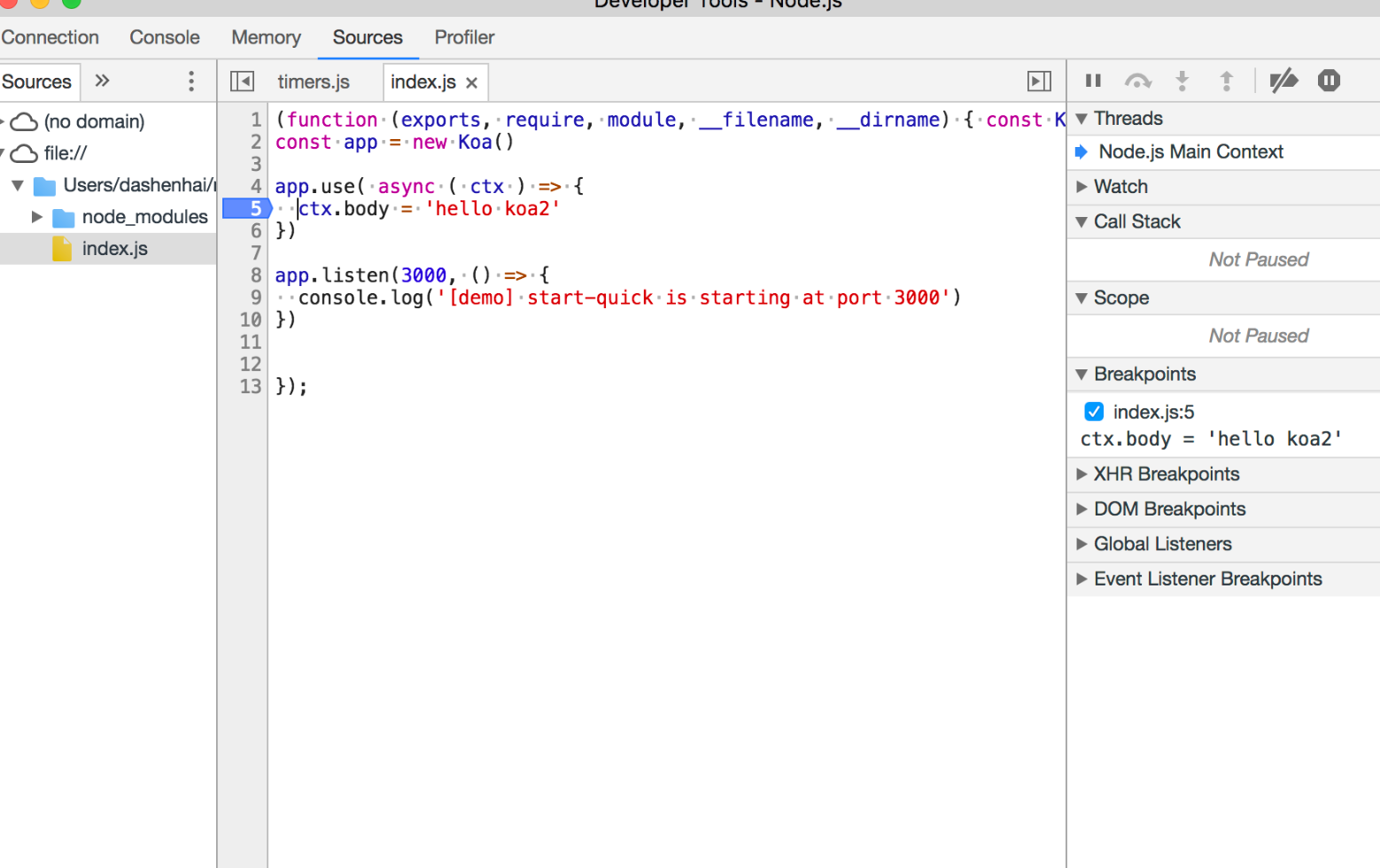
Task: Click the step over function icon
Action: tap(1137, 81)
